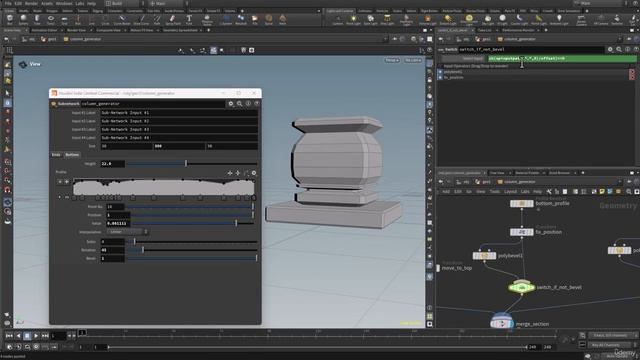Select the Platonic Solids shelf tool
640x360 pixels.
[207, 20]
